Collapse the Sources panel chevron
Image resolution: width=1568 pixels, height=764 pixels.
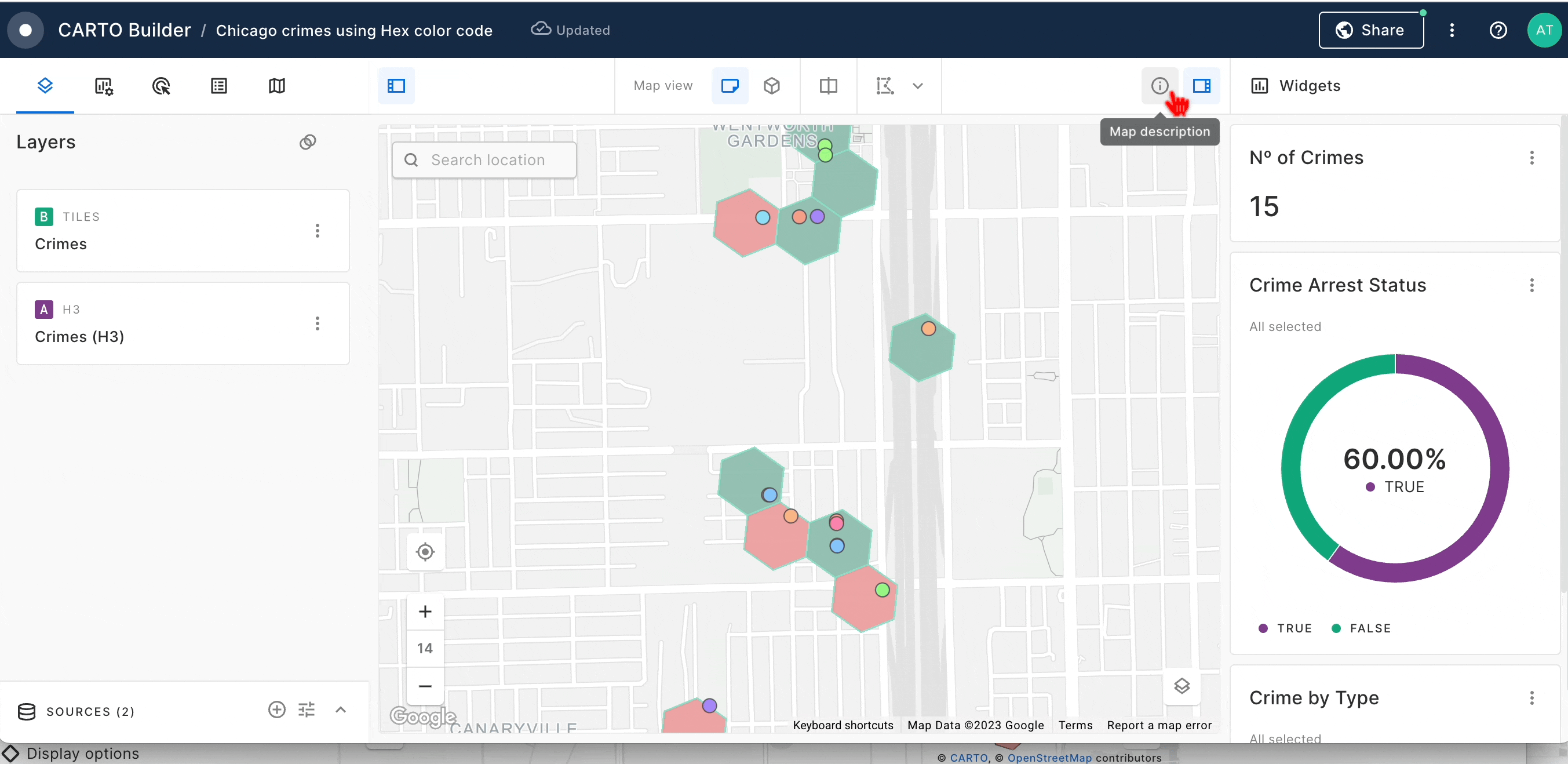coord(340,709)
